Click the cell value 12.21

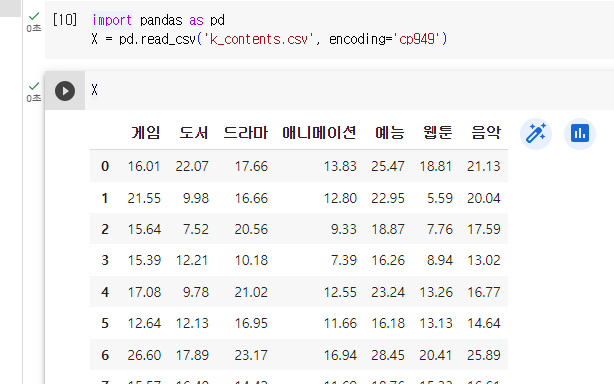point(192,260)
